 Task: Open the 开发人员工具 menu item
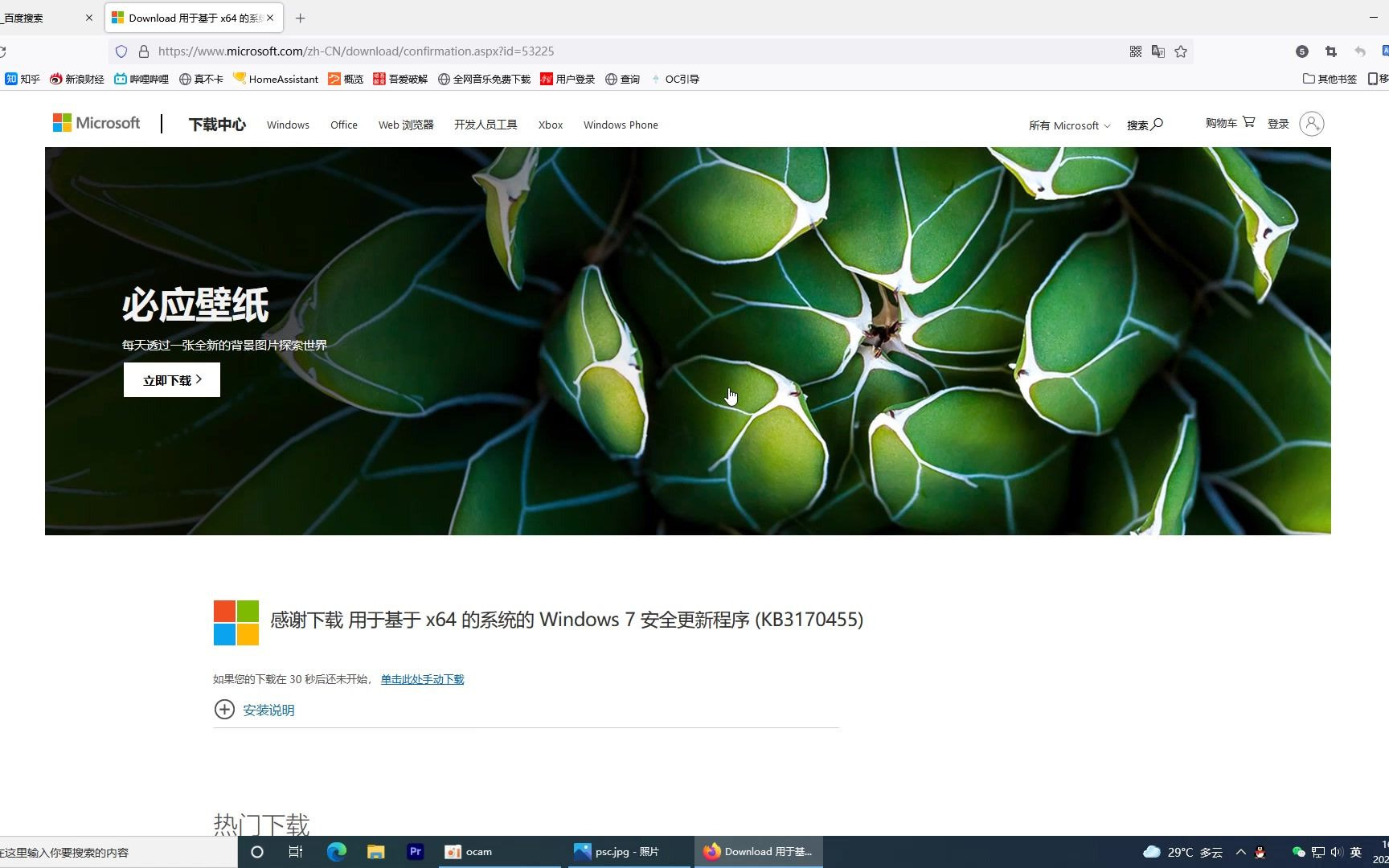point(486,125)
